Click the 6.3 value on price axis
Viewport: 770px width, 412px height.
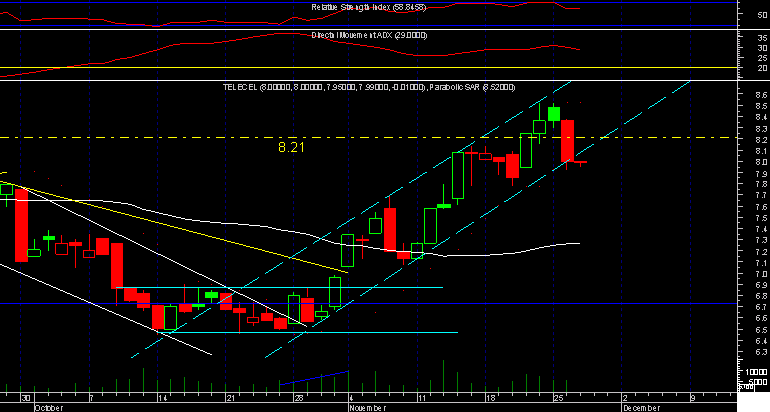[x=762, y=353]
